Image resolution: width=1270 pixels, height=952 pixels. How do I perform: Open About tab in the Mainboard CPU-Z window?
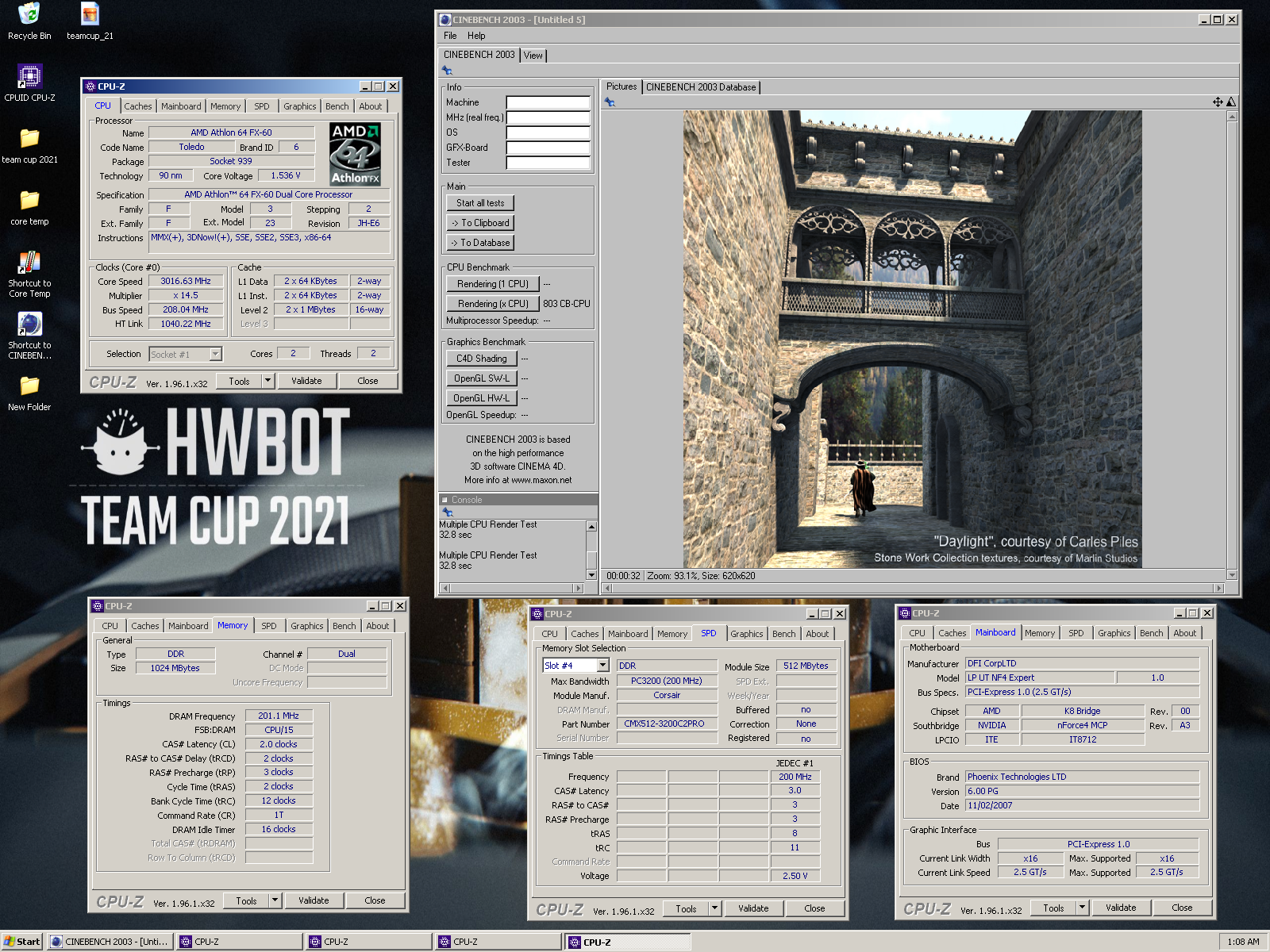point(1185,633)
